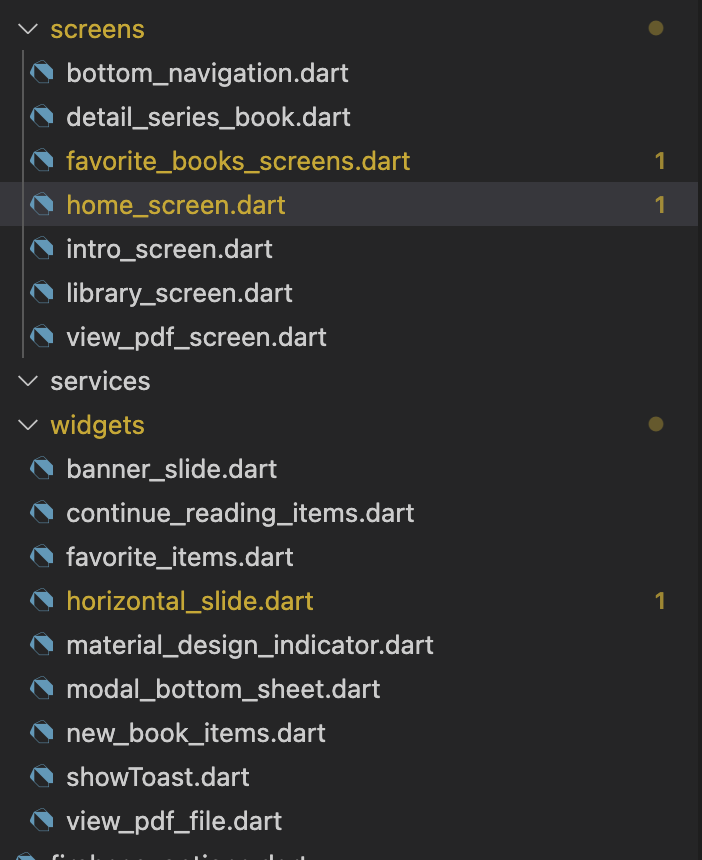Open favorite_books_screens.dart file

click(238, 161)
